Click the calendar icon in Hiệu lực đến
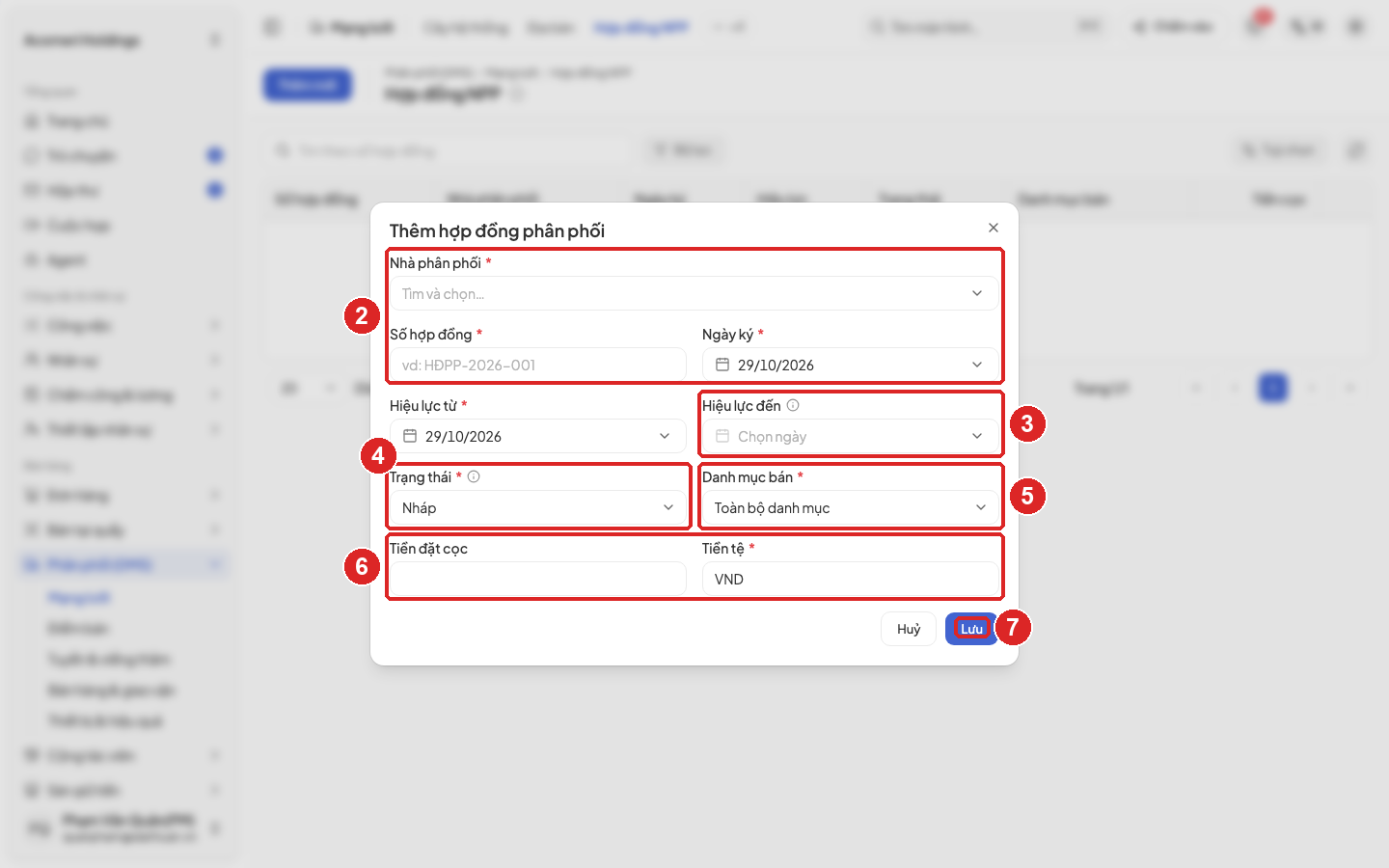The image size is (1389, 868). click(x=722, y=436)
